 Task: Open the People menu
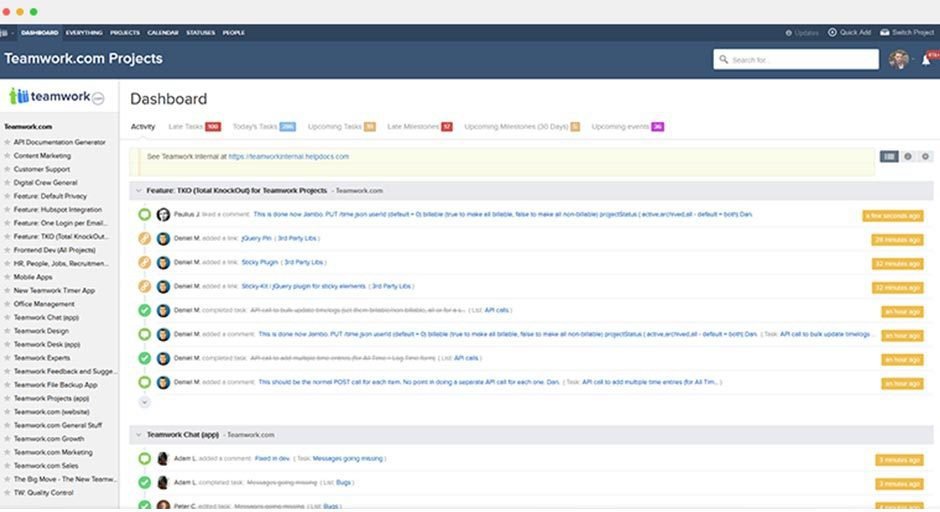[x=234, y=33]
